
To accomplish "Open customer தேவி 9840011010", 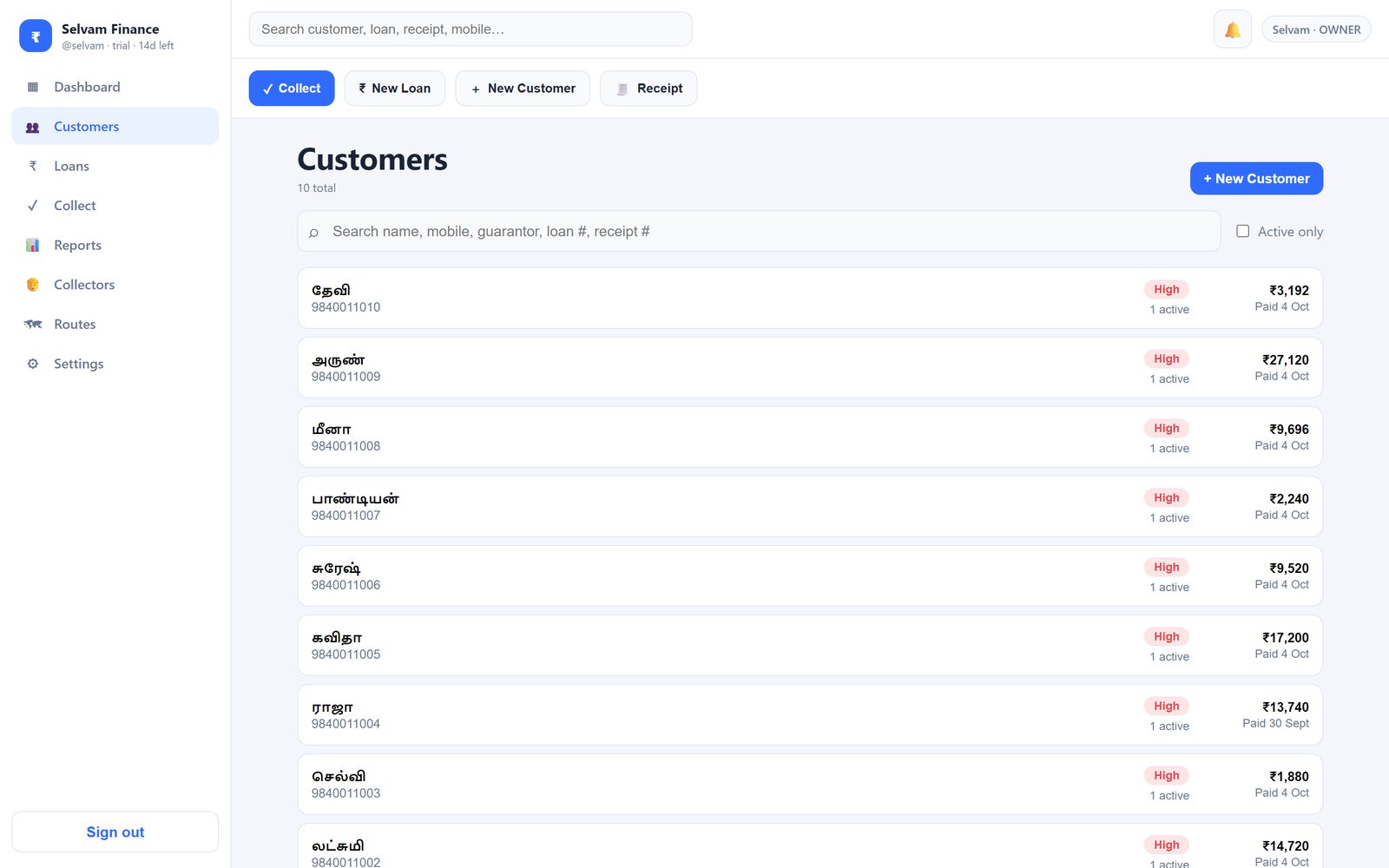I will 810,298.
